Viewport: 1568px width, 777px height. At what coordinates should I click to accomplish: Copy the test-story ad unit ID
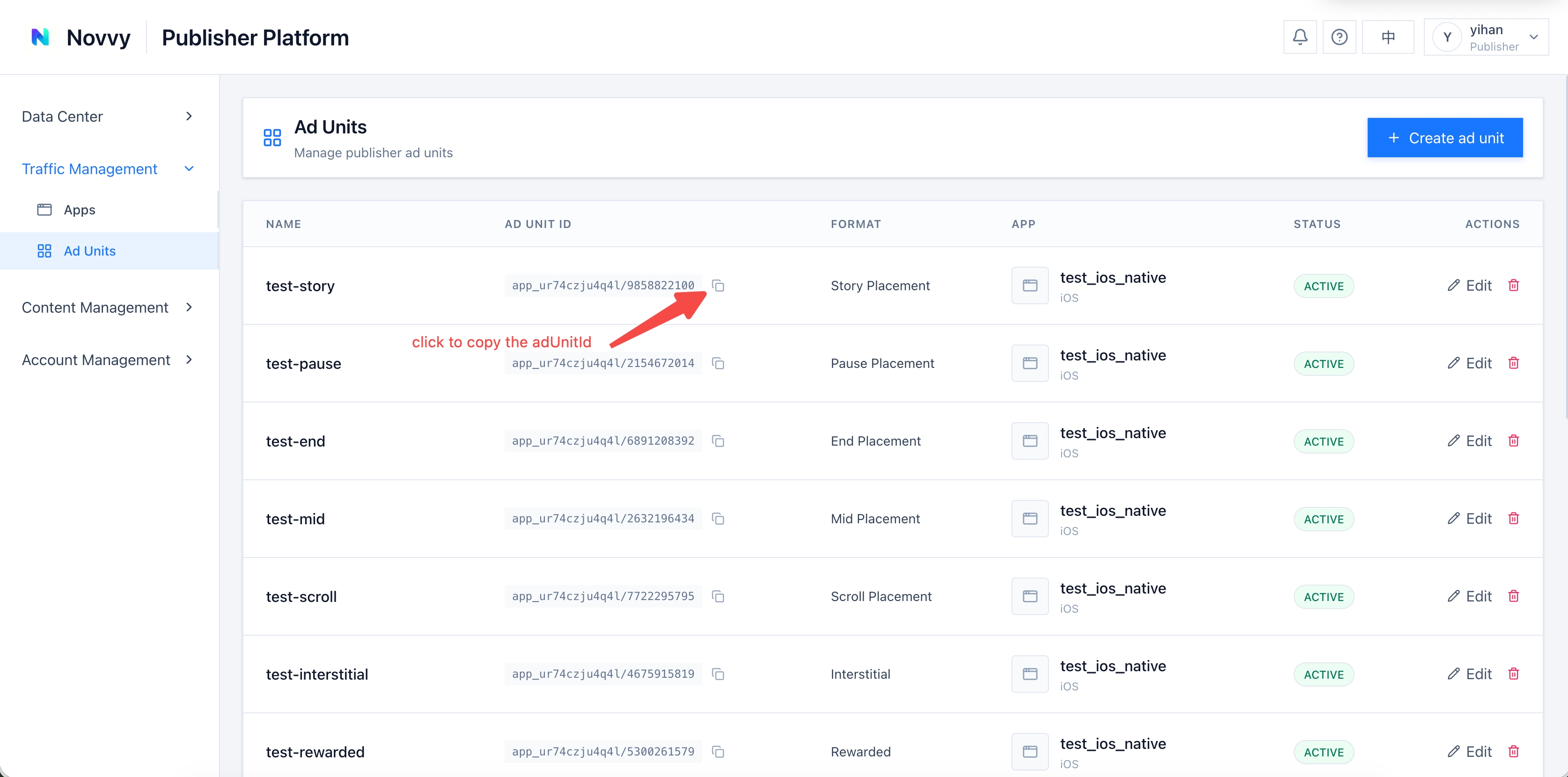click(x=718, y=286)
